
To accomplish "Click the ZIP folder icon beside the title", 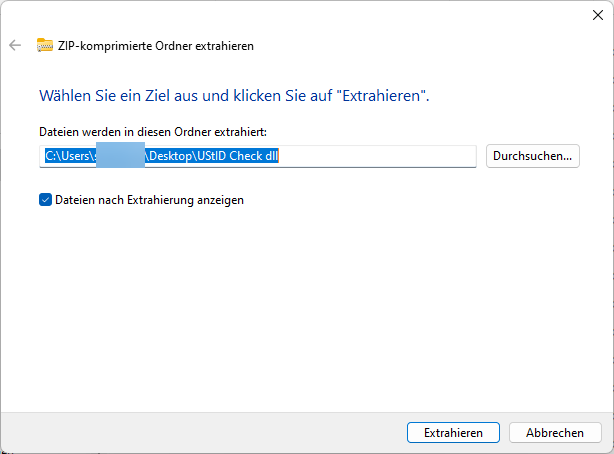I will point(44,45).
